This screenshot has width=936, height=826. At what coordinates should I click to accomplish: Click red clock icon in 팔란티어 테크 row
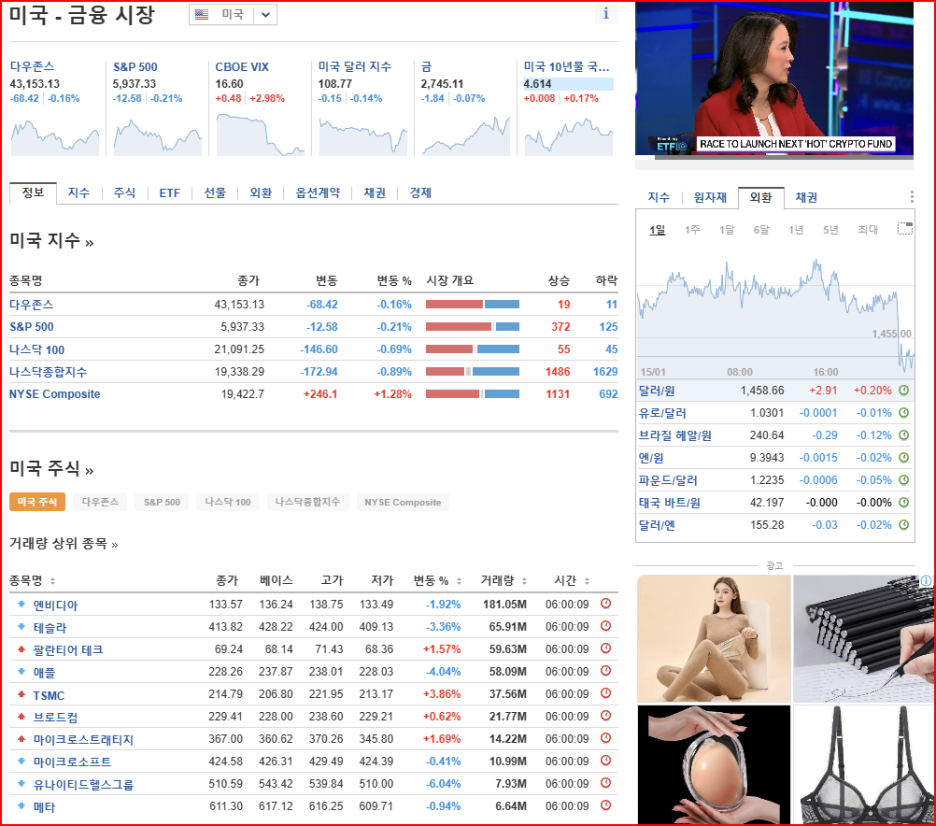(x=605, y=648)
